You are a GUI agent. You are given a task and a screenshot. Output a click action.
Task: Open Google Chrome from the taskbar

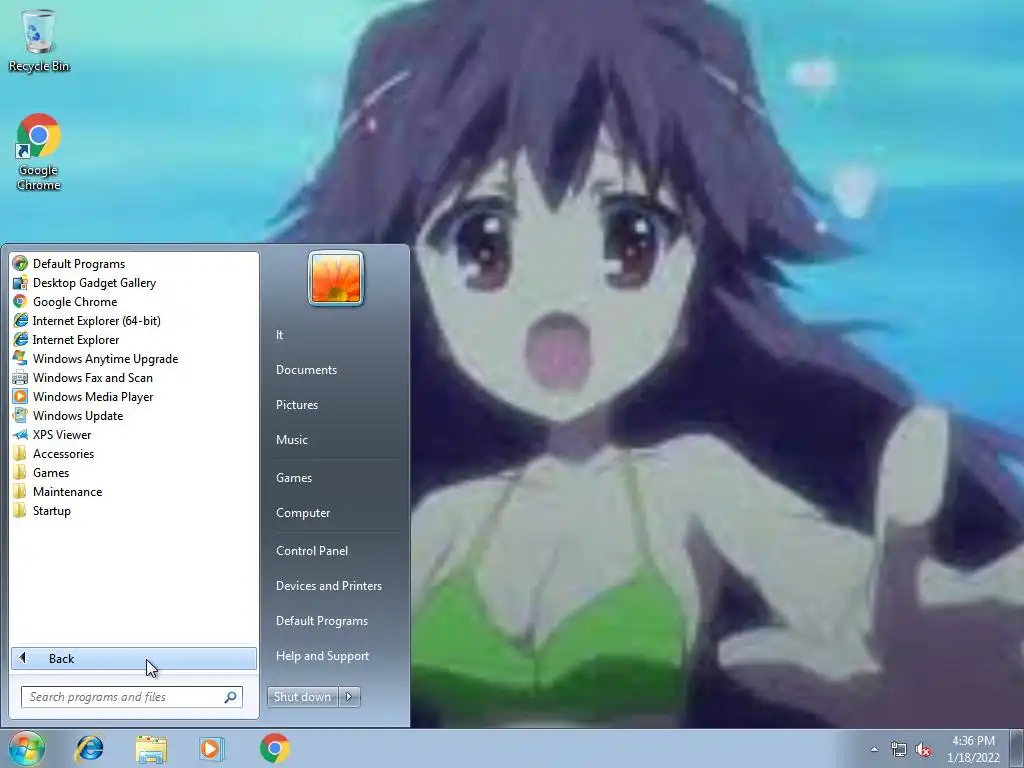click(274, 748)
